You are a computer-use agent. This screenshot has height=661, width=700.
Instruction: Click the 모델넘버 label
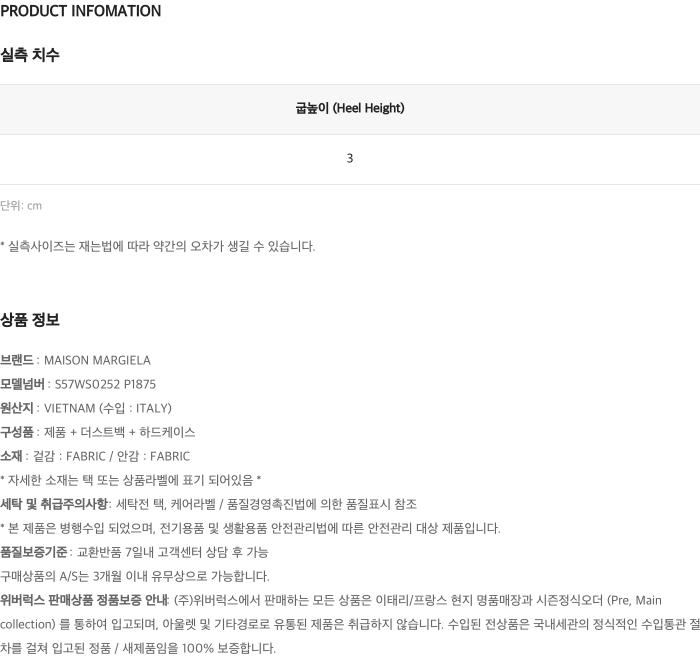click(22, 384)
